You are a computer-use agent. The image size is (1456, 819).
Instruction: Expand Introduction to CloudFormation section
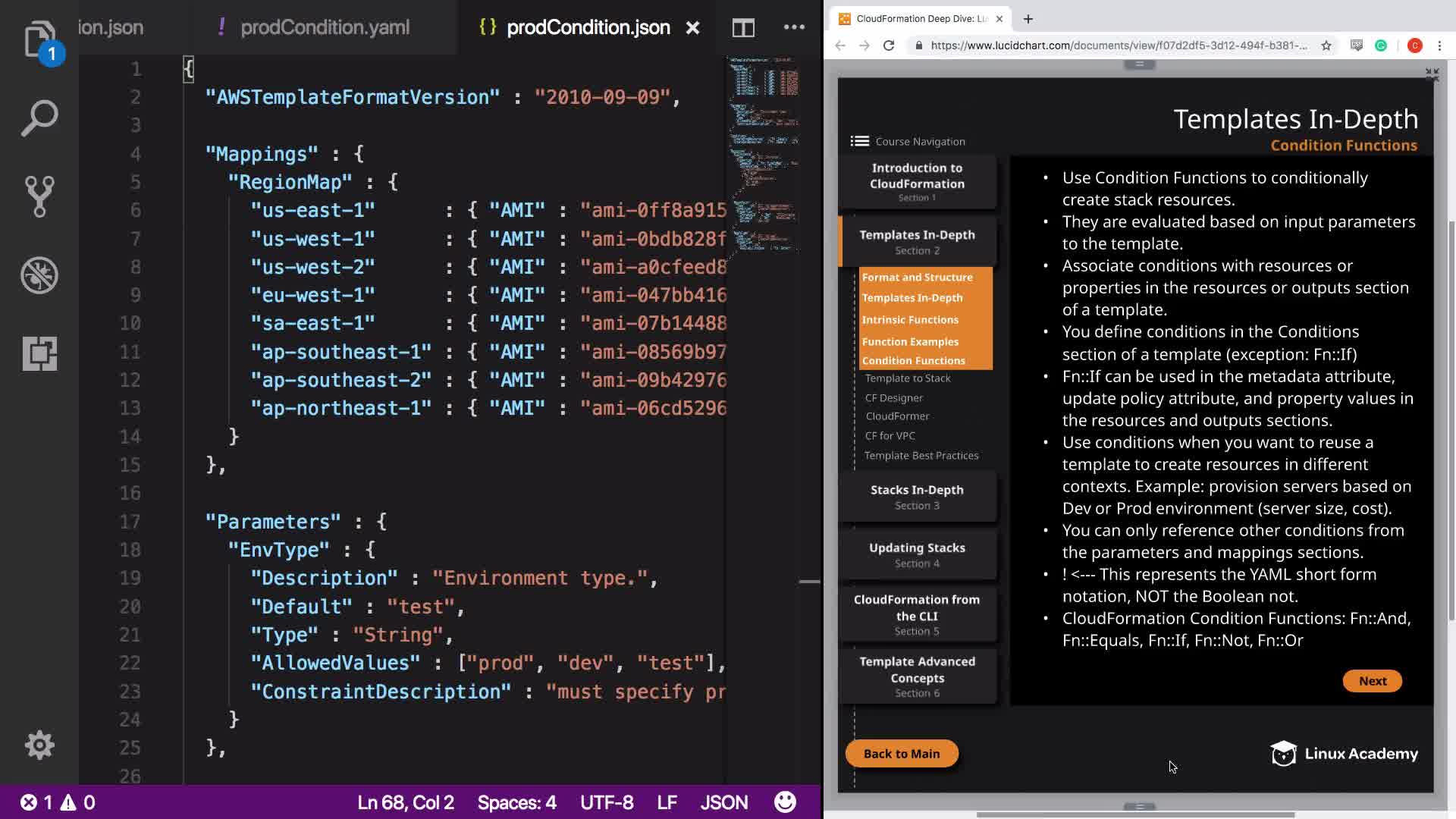click(917, 181)
